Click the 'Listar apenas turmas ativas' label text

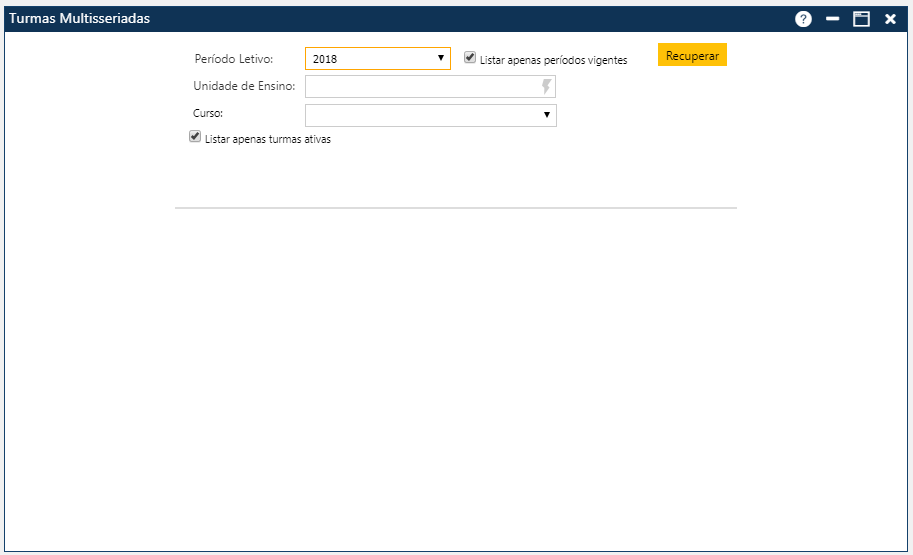267,140
